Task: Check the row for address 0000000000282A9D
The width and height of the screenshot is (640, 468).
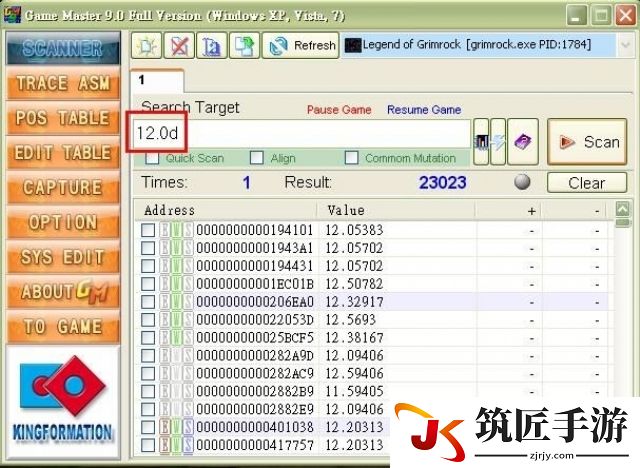Action: click(148, 355)
